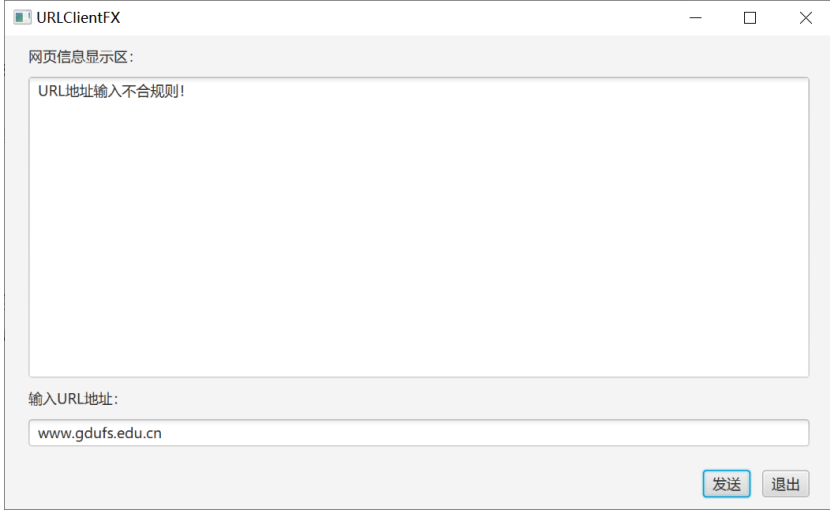
Task: Click the URLClientFX app icon in title bar
Action: click(21, 17)
